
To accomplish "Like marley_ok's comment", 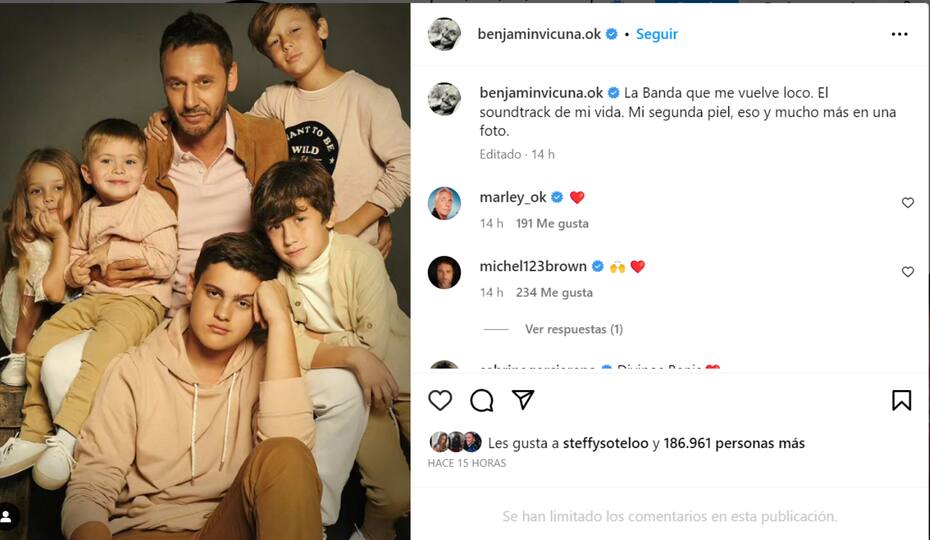I will (x=908, y=203).
